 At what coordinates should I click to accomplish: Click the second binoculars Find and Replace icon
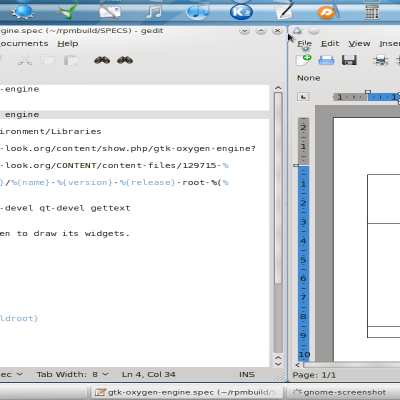click(125, 60)
